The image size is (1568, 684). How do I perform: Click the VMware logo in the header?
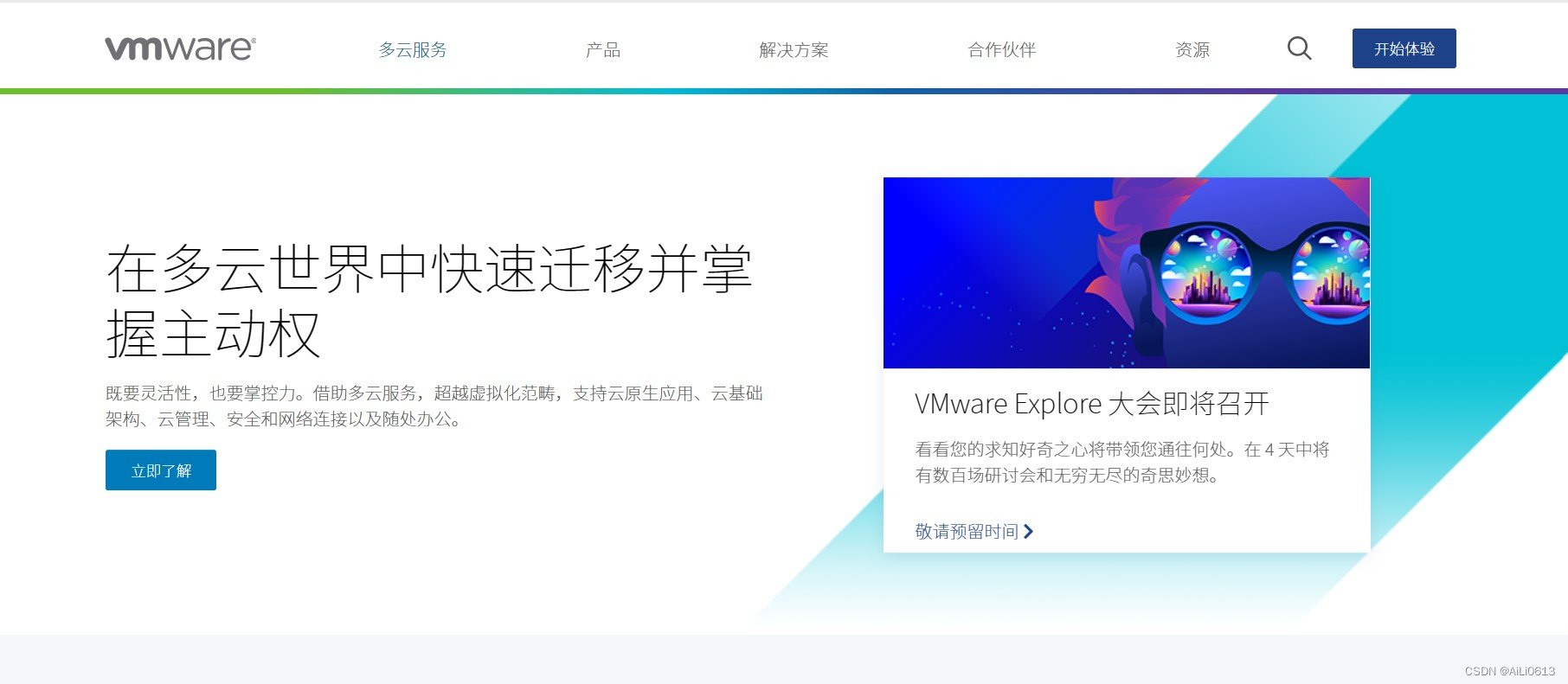click(x=180, y=48)
